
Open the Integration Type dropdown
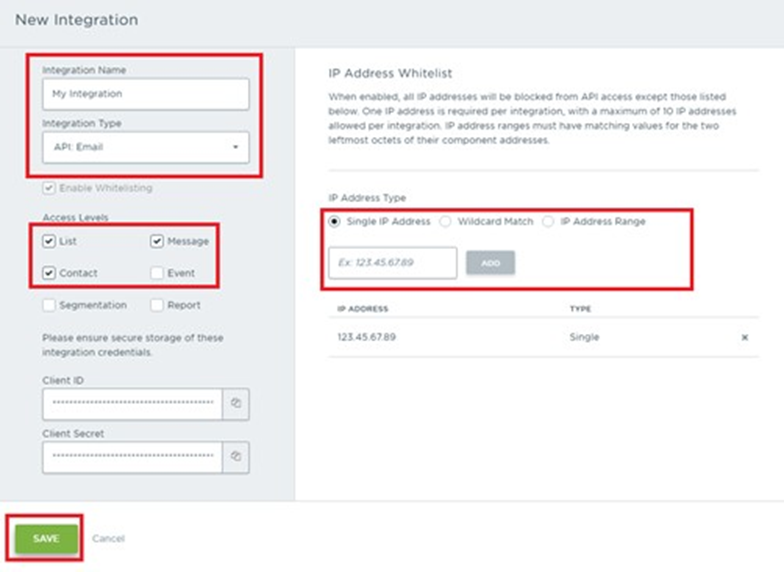point(145,147)
